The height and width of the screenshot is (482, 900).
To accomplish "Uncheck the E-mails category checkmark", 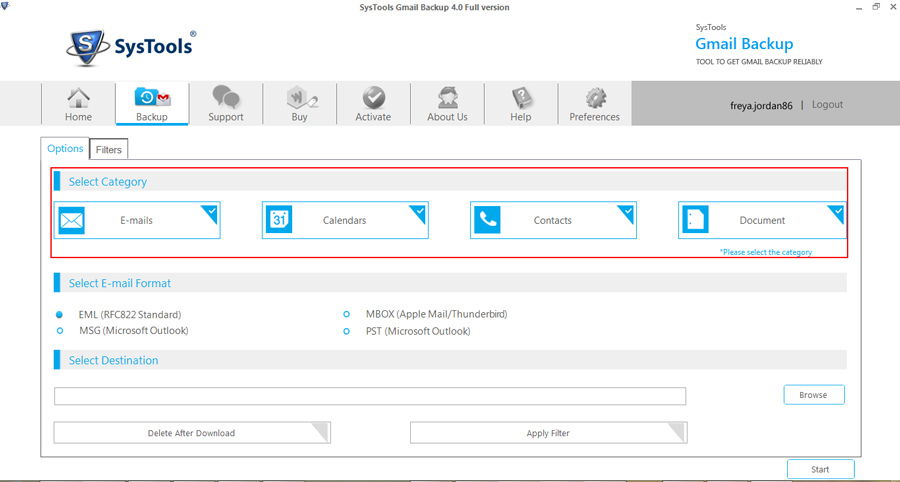I will (211, 211).
